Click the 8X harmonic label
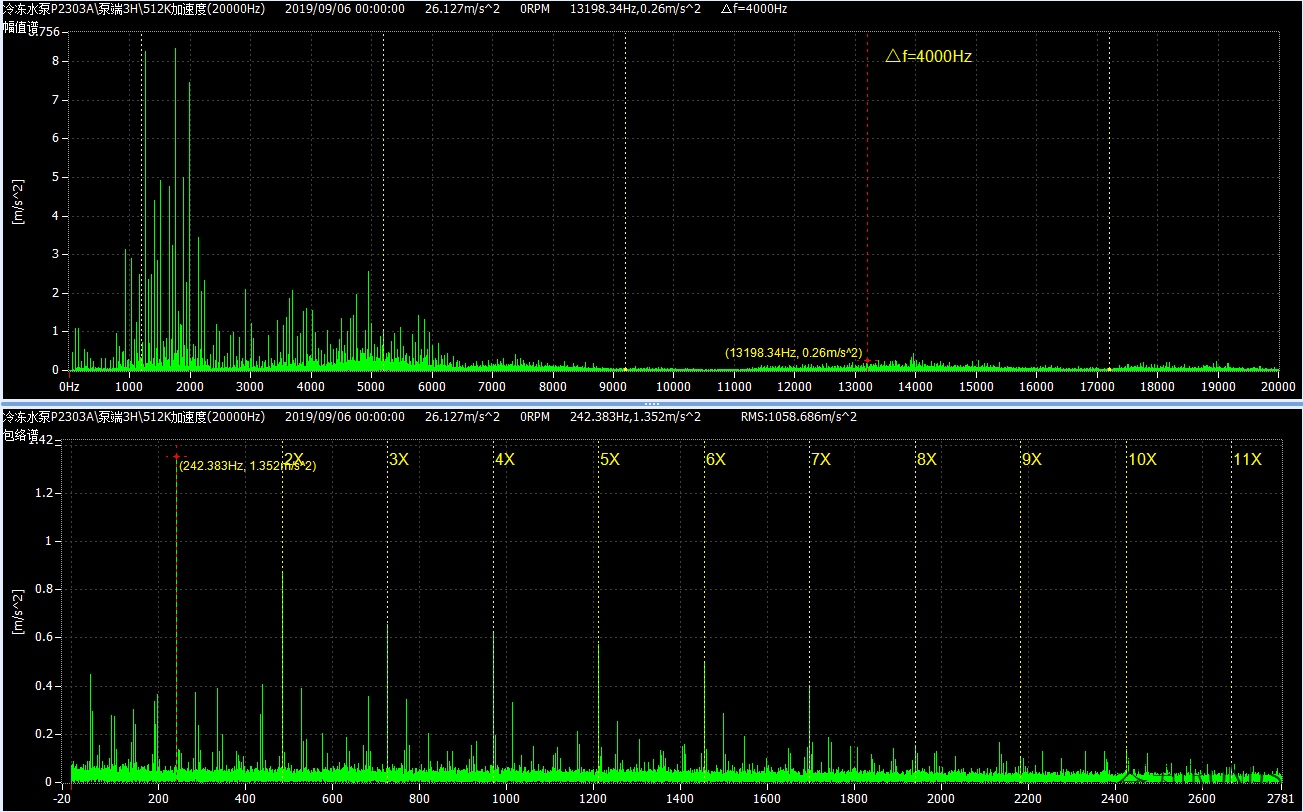 (927, 460)
